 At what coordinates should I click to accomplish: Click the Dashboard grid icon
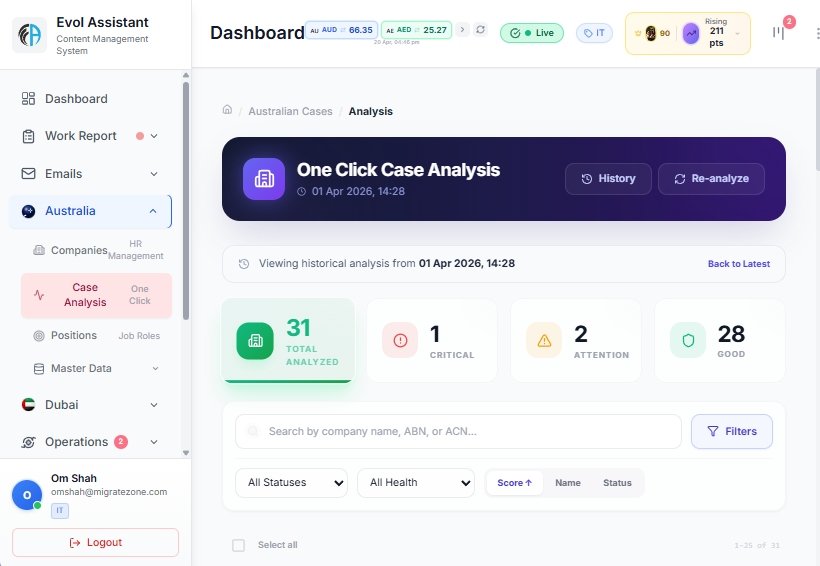click(x=28, y=99)
